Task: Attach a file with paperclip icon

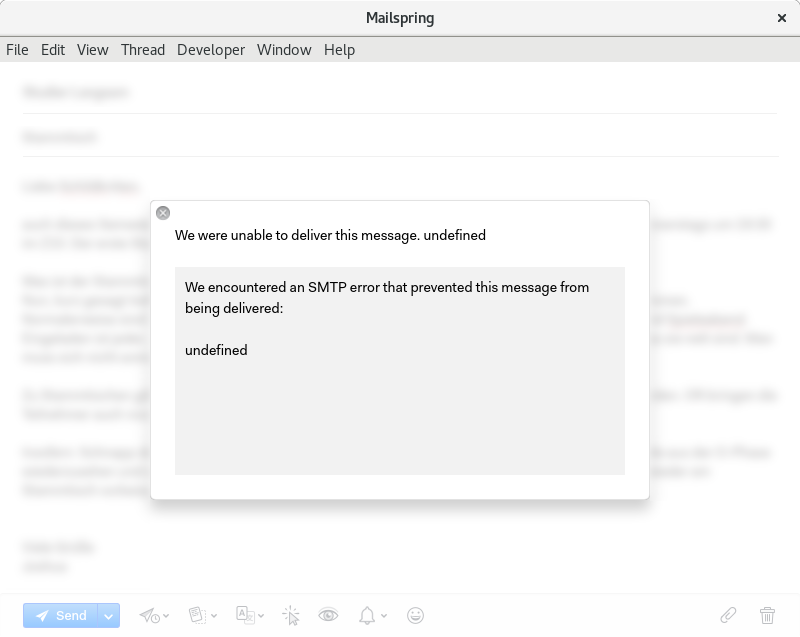Action: point(728,615)
